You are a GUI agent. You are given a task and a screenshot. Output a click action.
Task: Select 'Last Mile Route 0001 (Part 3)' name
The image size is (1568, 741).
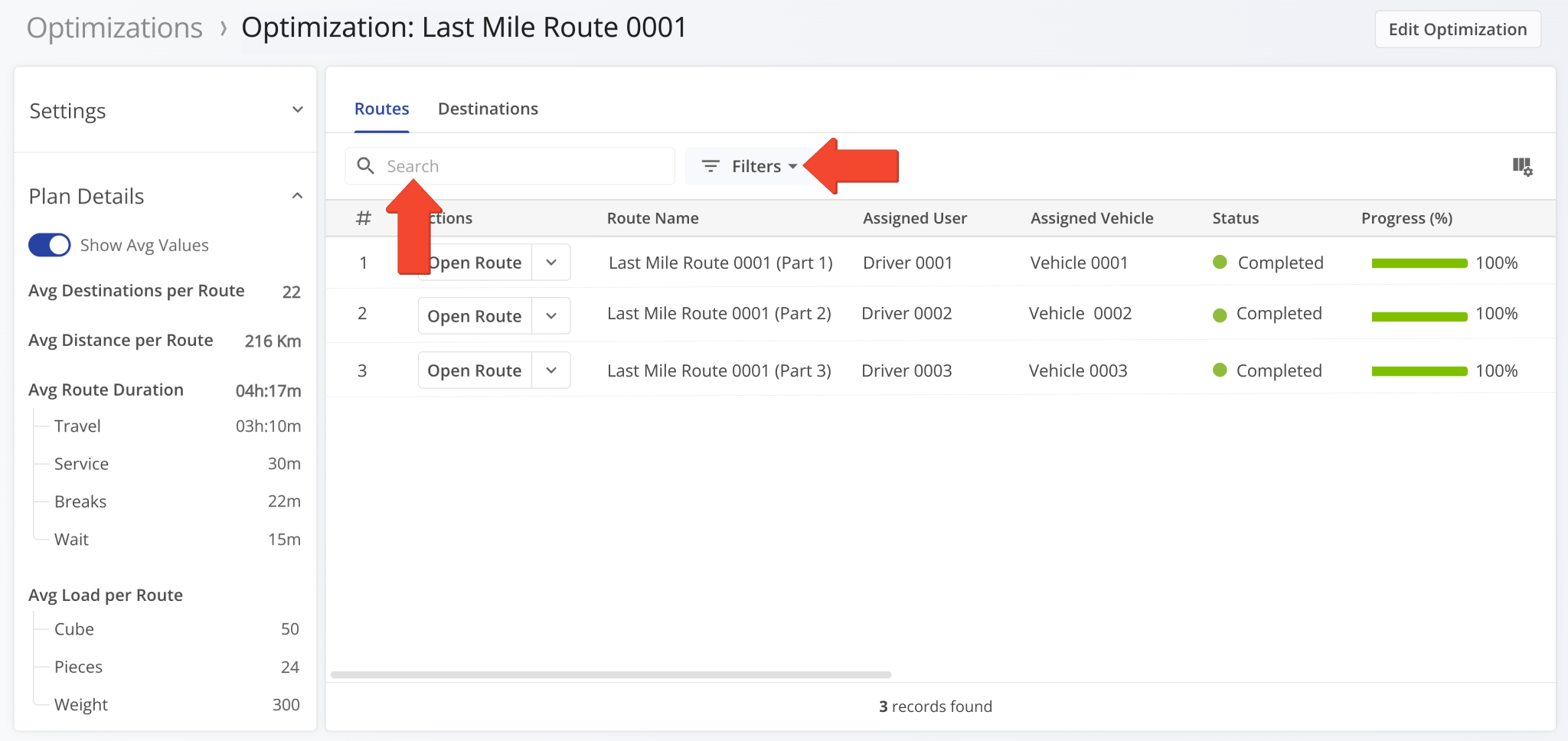click(719, 370)
